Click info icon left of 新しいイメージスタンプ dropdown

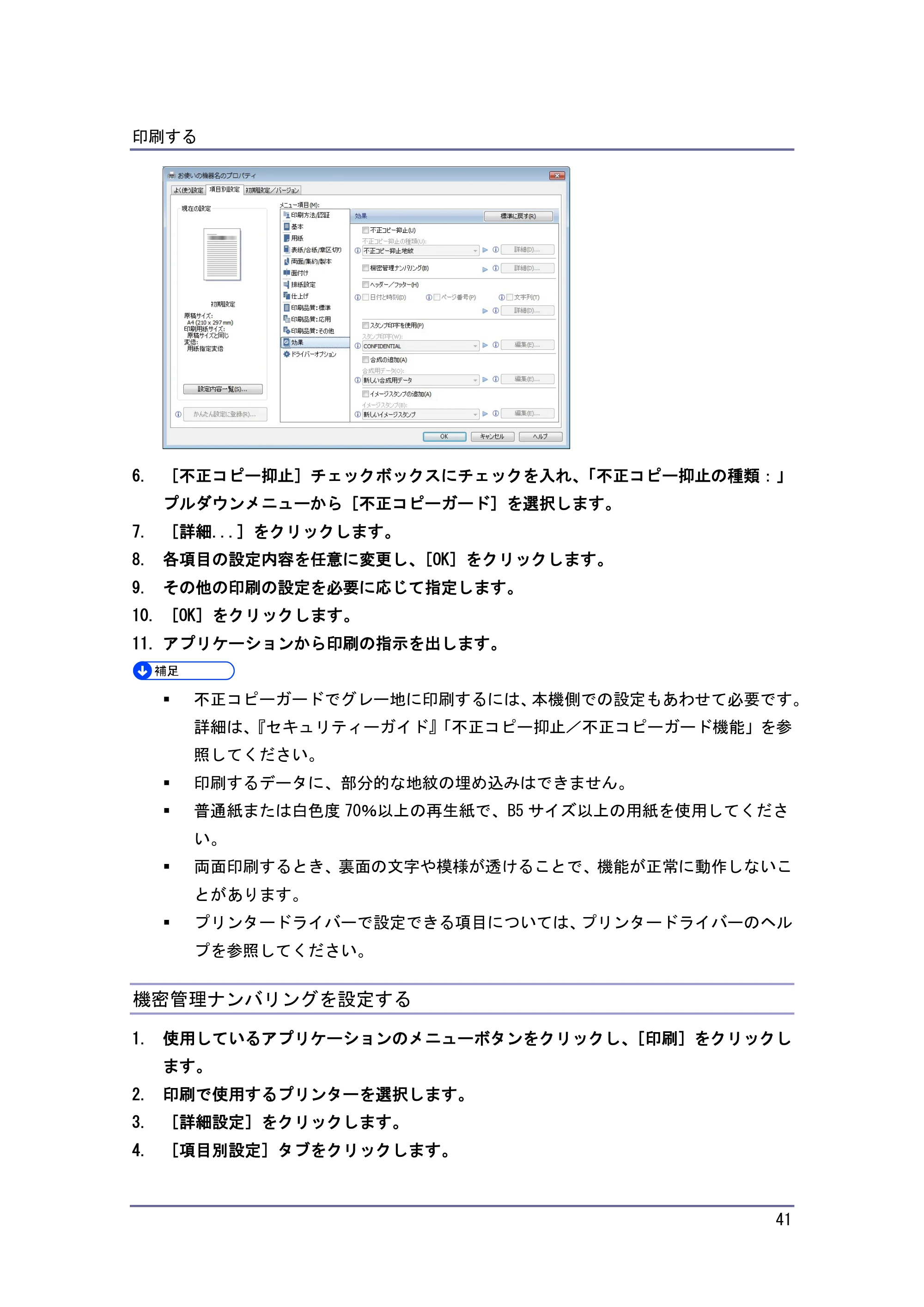click(358, 414)
